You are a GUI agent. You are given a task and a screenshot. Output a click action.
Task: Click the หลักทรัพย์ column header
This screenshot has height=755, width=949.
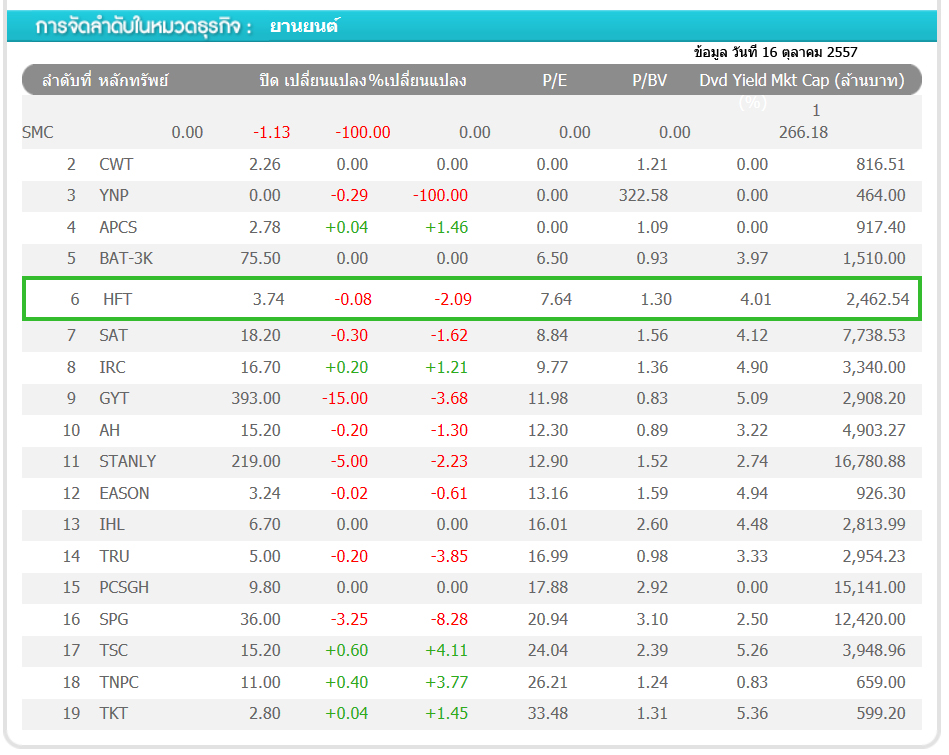tap(133, 81)
